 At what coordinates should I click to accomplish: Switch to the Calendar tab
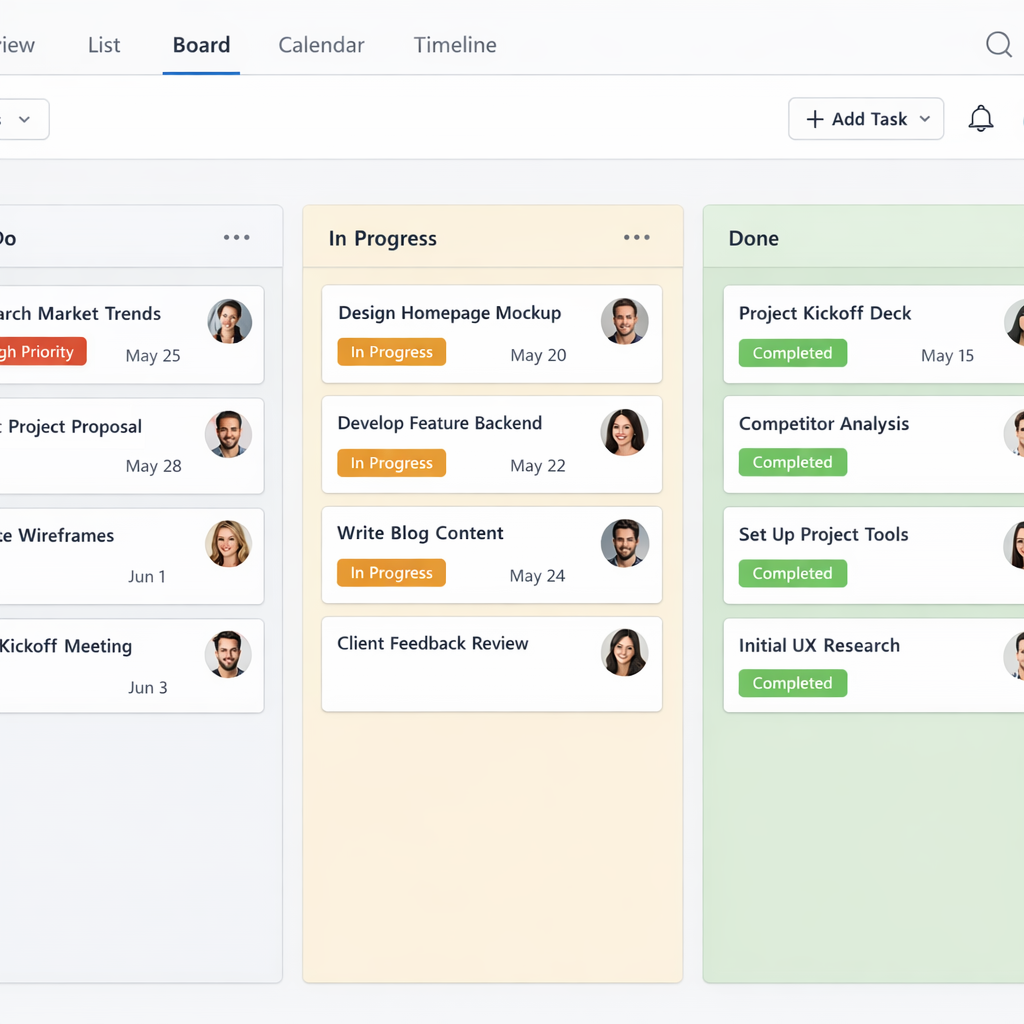(321, 45)
